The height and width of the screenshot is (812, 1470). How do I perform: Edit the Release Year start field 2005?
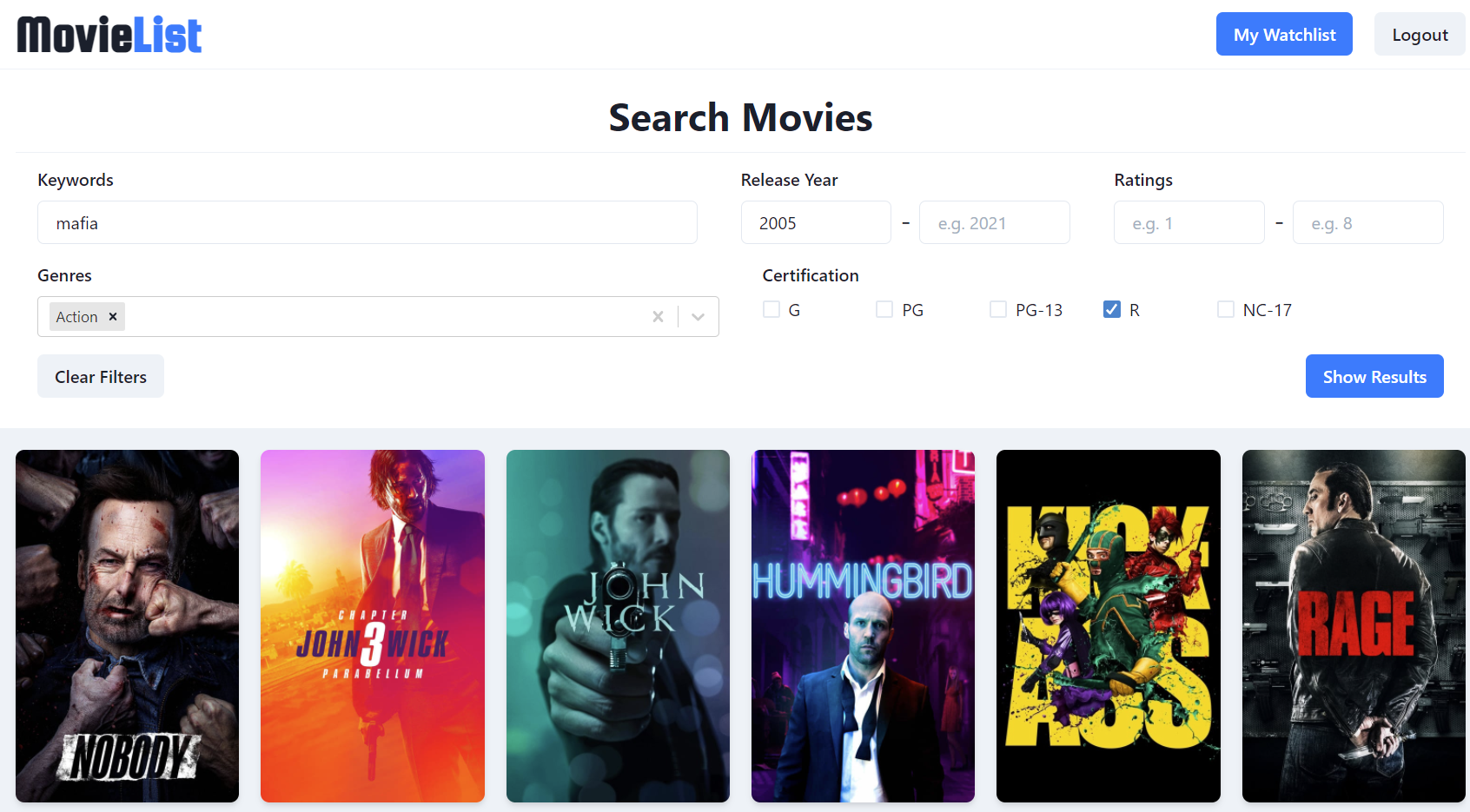point(816,222)
